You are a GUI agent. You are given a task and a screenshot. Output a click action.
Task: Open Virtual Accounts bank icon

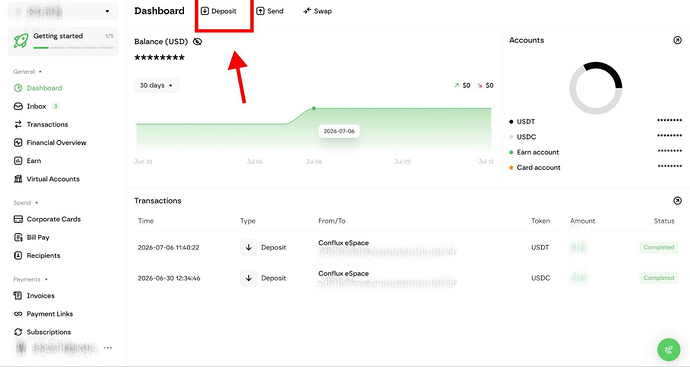click(x=18, y=179)
